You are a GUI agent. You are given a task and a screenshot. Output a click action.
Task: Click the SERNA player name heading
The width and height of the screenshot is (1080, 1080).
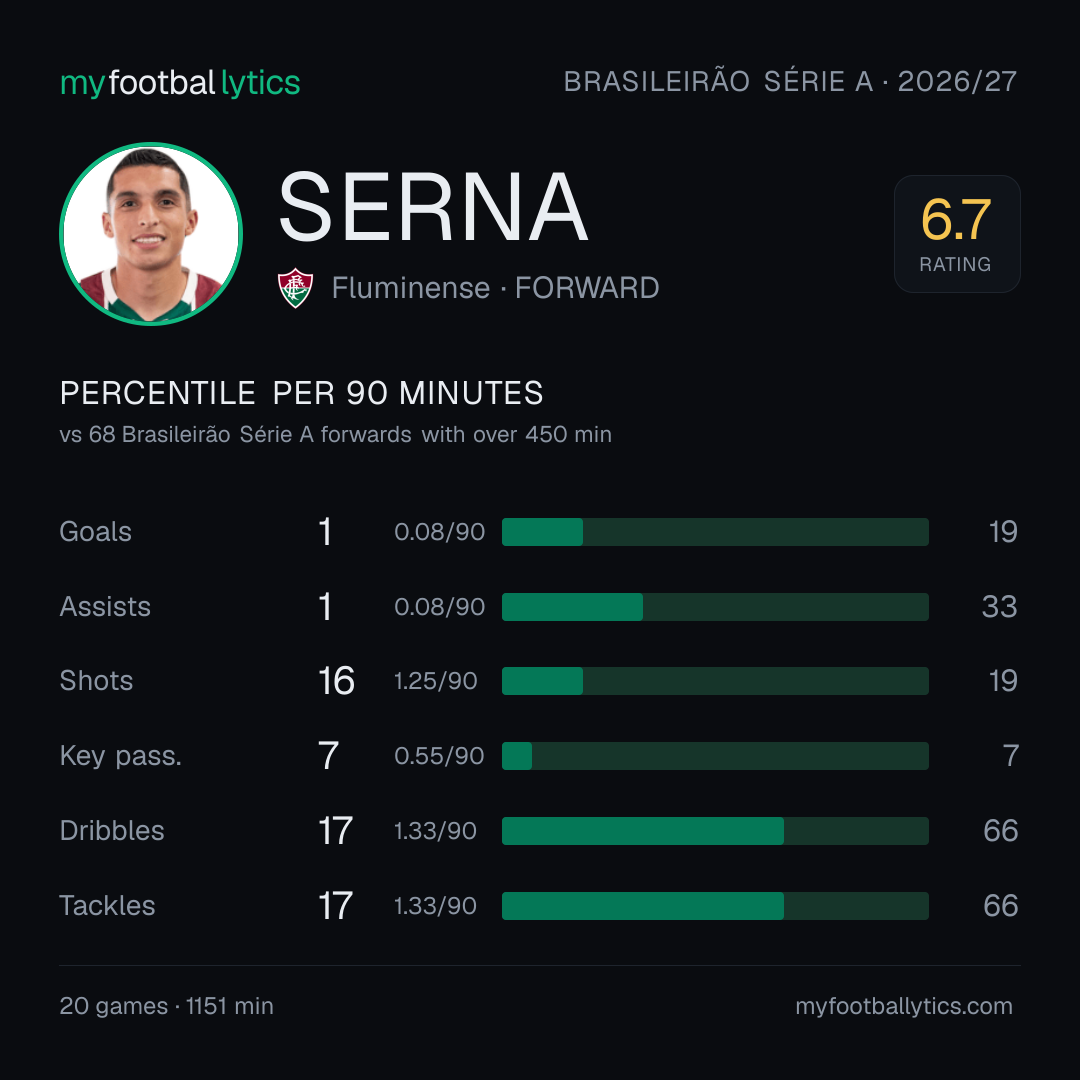pyautogui.click(x=433, y=207)
